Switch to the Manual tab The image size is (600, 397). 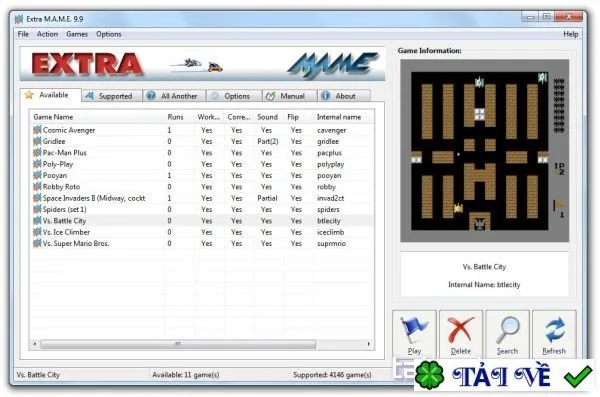click(290, 96)
